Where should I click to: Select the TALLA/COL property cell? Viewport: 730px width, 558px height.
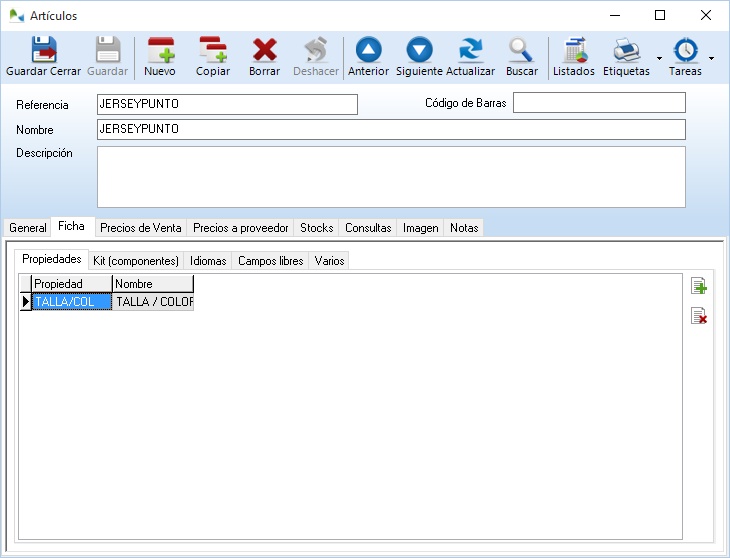click(71, 301)
